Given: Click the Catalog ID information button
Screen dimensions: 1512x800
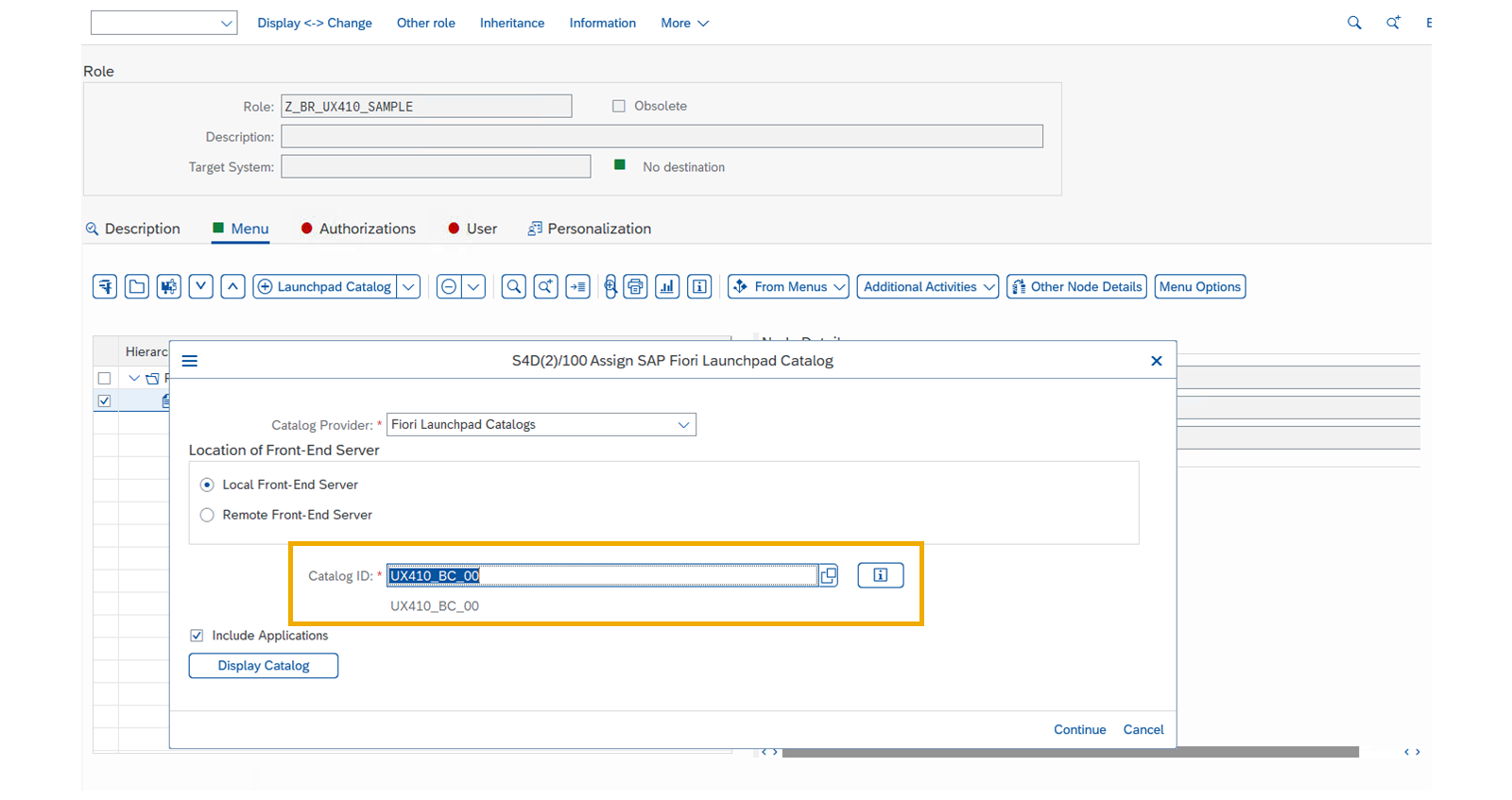Looking at the screenshot, I should click(x=881, y=575).
